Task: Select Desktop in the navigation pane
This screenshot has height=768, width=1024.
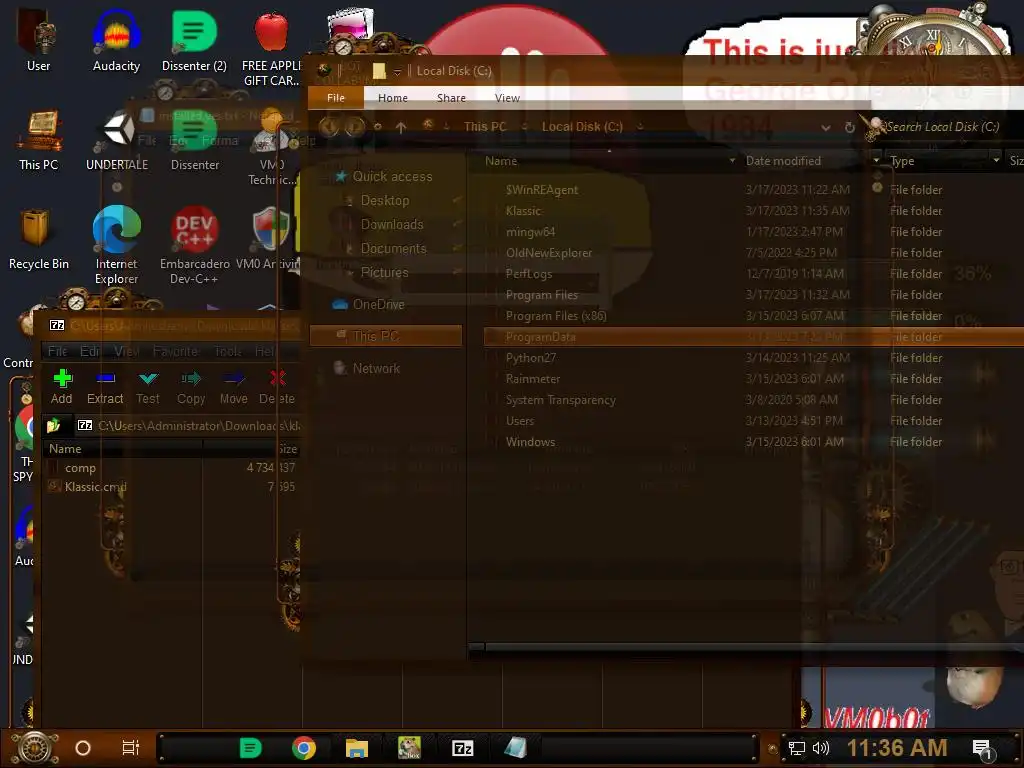Action: tap(385, 200)
